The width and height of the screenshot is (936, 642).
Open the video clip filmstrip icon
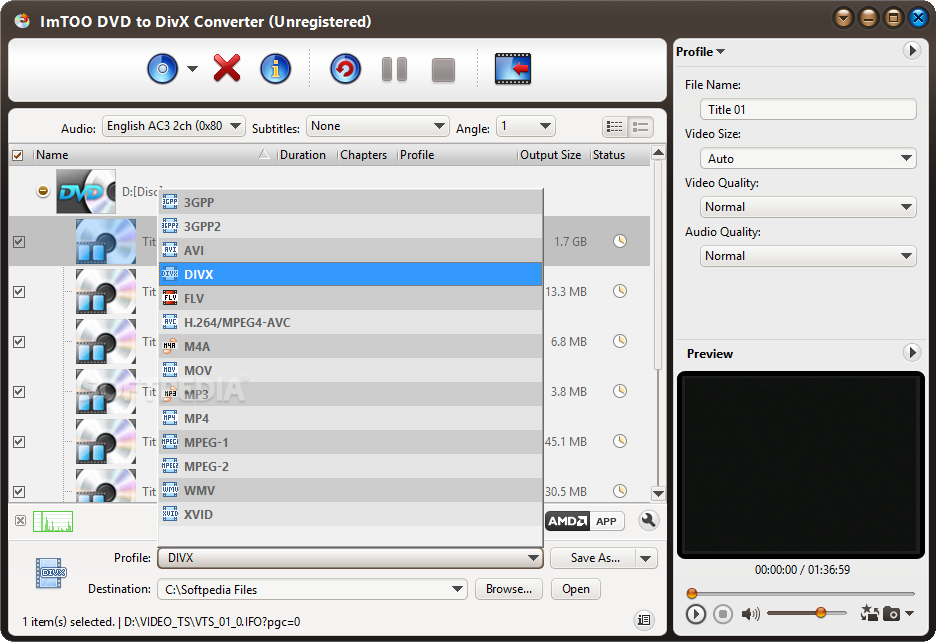tap(513, 69)
